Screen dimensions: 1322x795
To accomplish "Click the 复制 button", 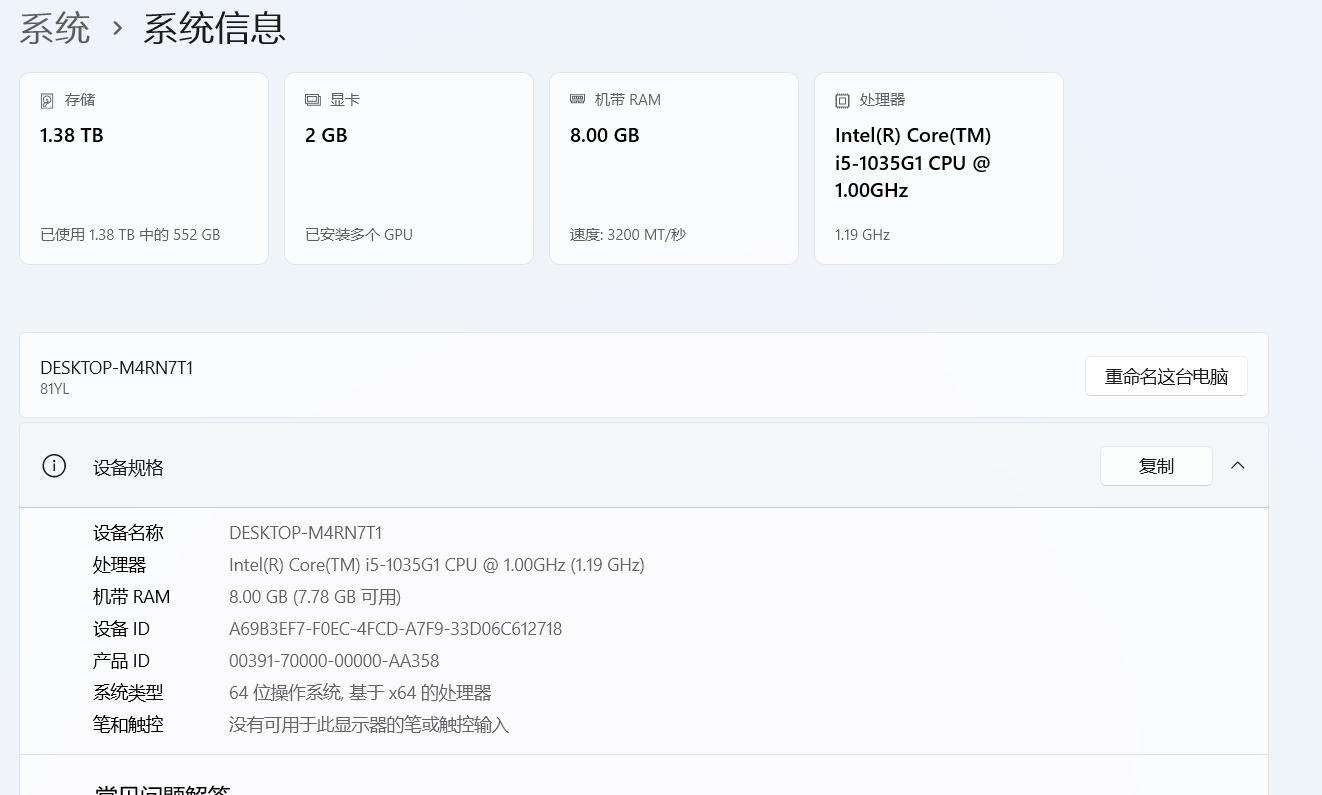I will (x=1156, y=466).
